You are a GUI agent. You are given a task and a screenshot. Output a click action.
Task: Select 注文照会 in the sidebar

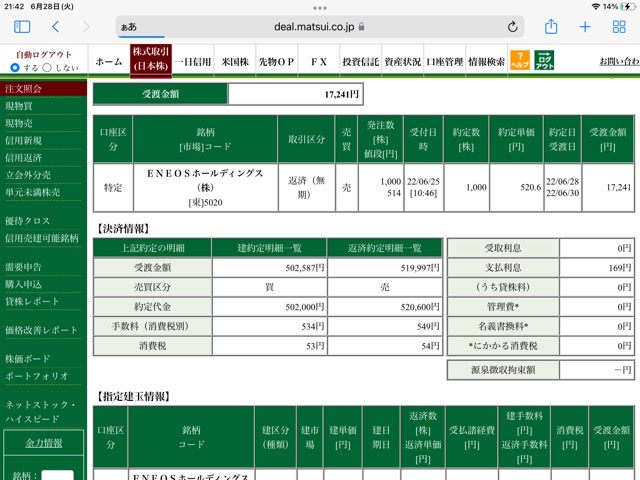(x=43, y=89)
